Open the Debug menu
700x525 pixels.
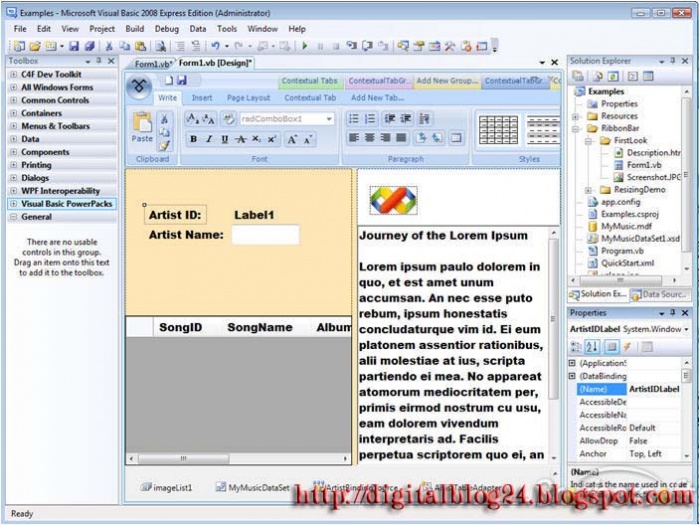[167, 29]
